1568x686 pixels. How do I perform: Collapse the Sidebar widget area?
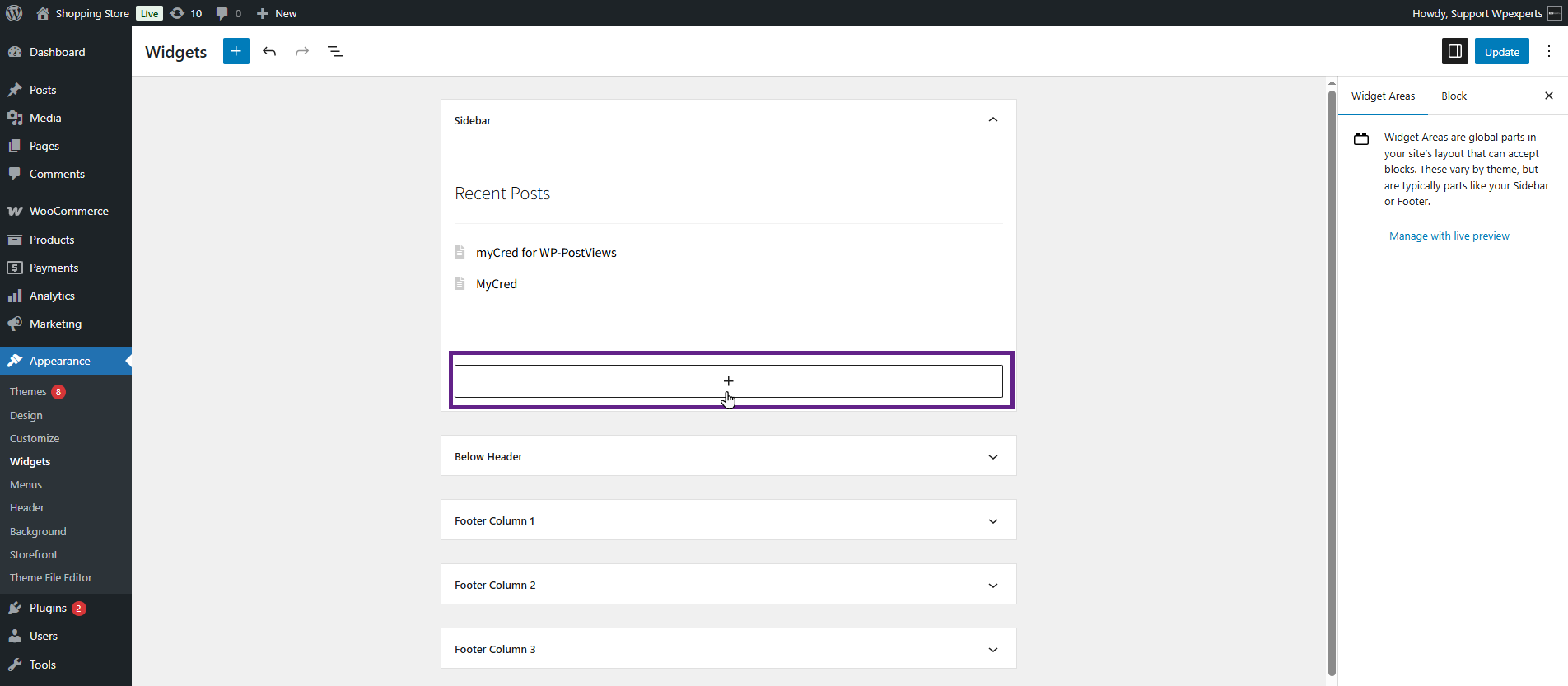click(992, 120)
